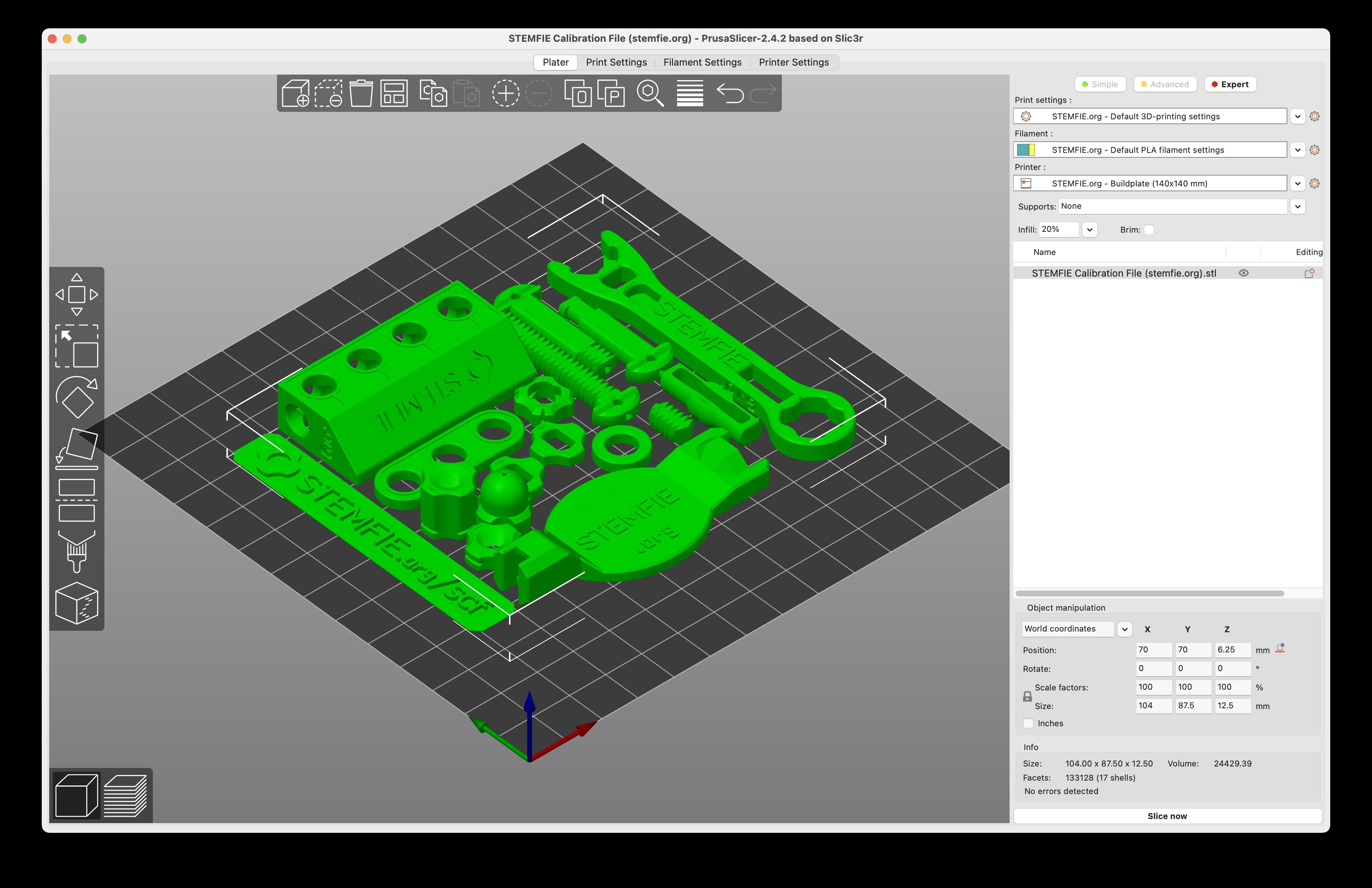Select the Scale tool in left toolbar

(x=77, y=346)
